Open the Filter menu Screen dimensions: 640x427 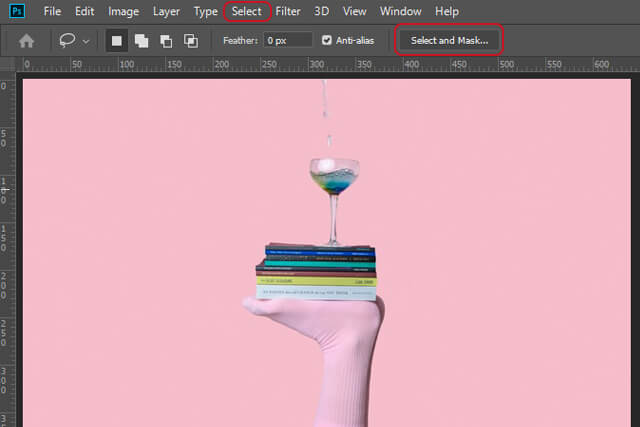pyautogui.click(x=288, y=11)
